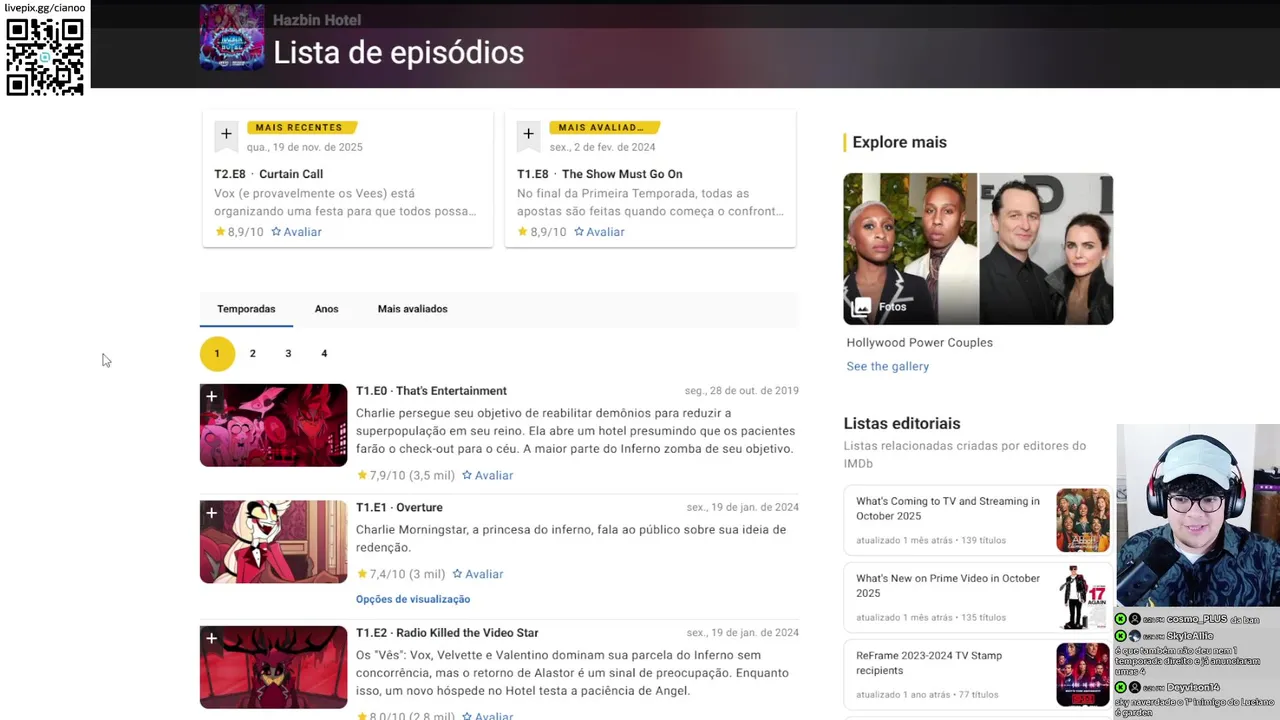
Task: Click See the gallery link
Action: pyautogui.click(x=888, y=366)
